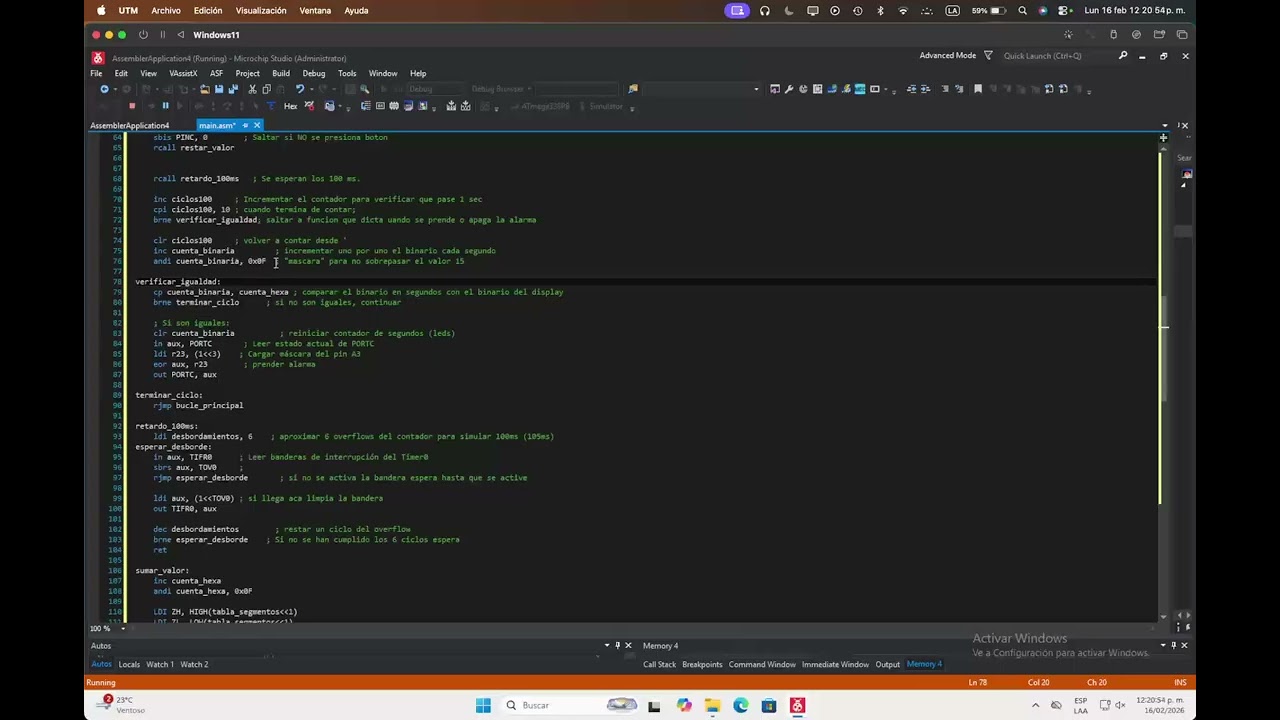Click the Cut scissors icon
This screenshot has height=720, width=1280.
point(252,89)
